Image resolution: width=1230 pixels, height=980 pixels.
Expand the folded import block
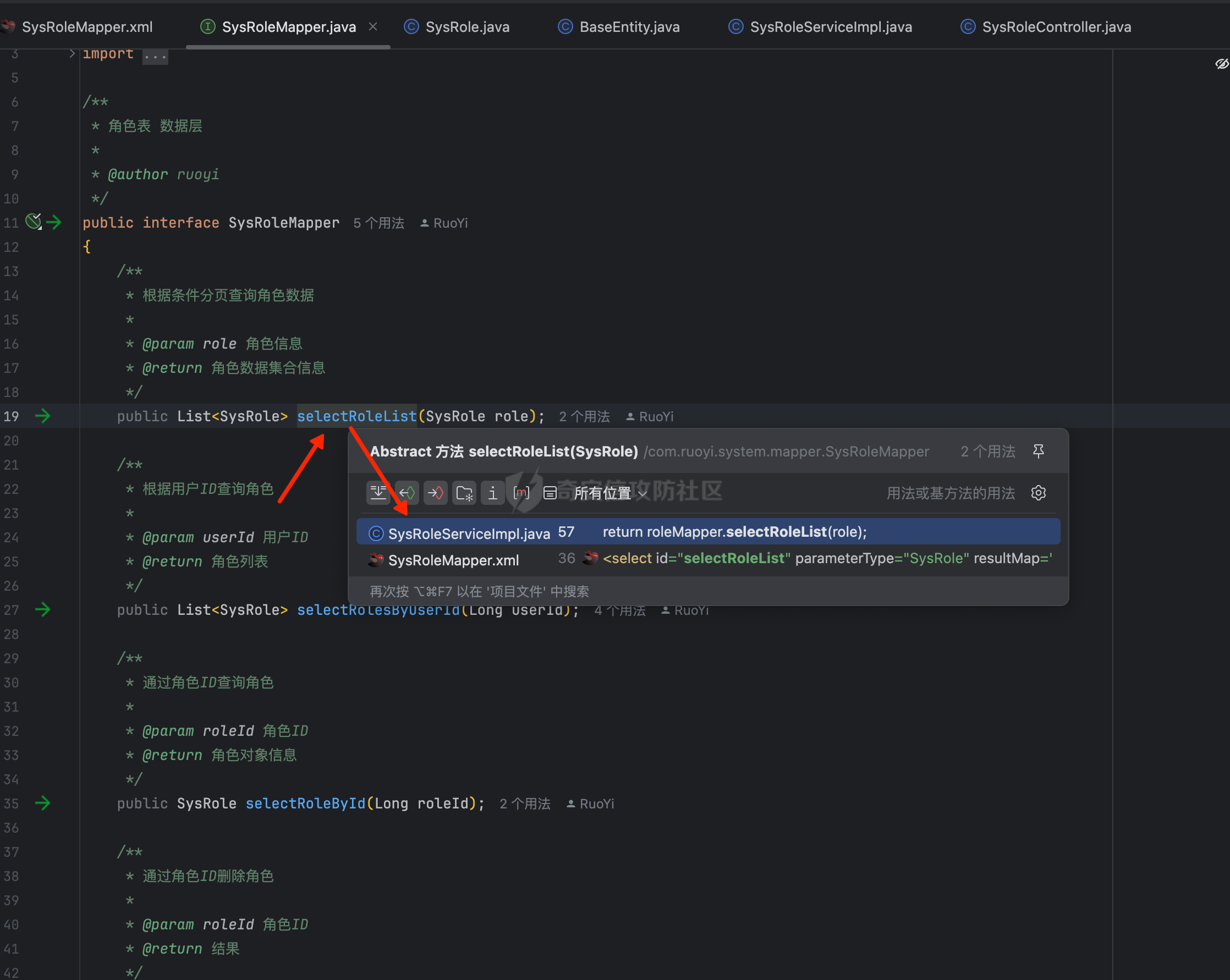click(155, 56)
